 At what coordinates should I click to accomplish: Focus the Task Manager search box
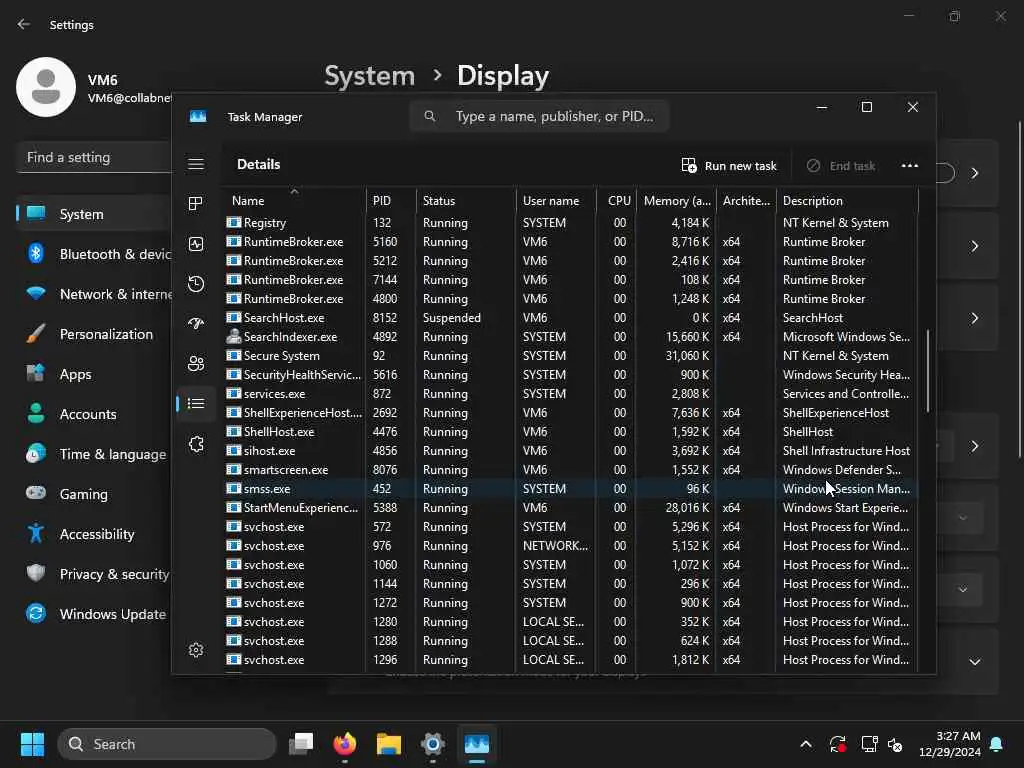tap(539, 116)
